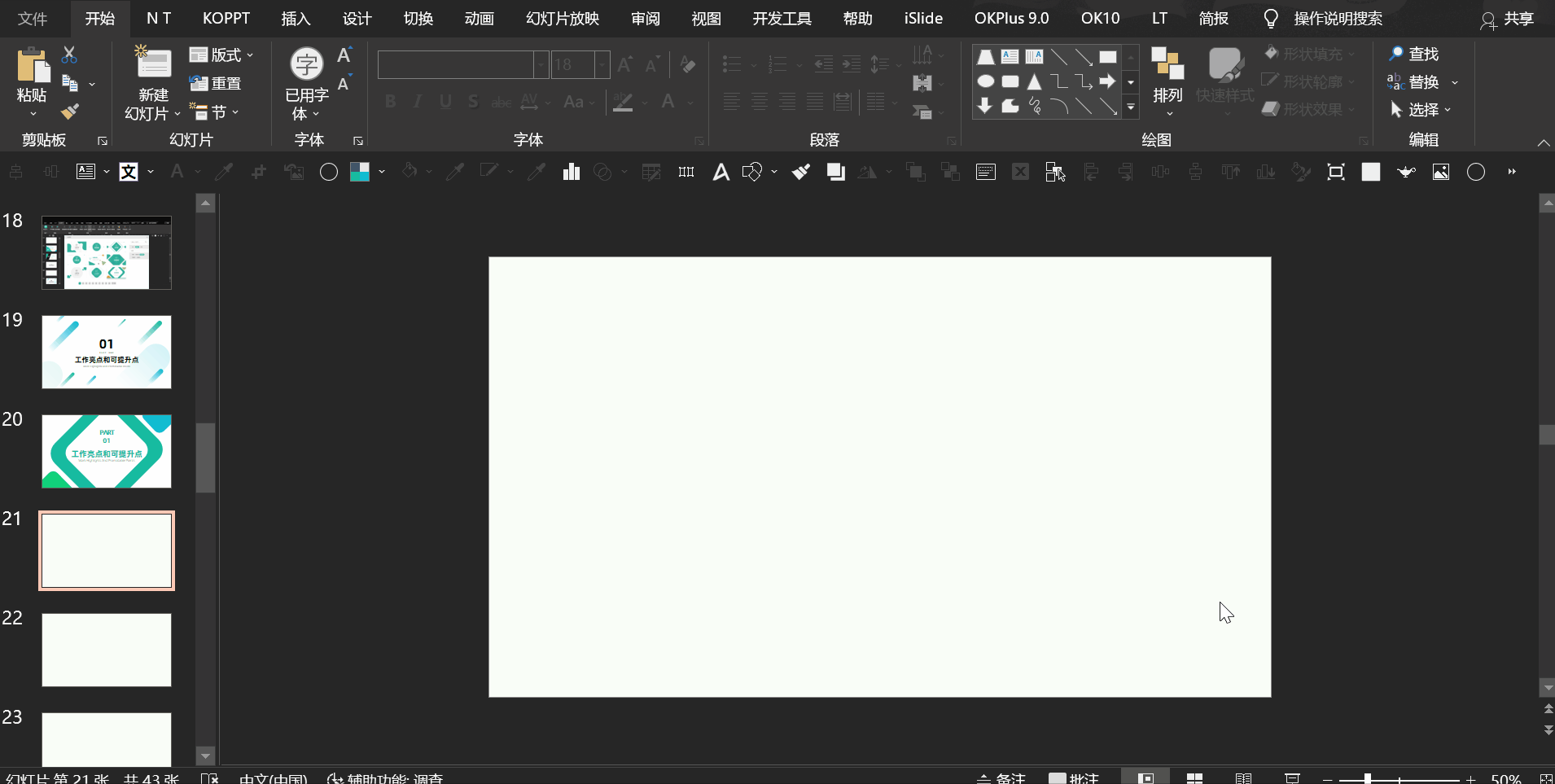1555x784 pixels.
Task: Open the 已用字体 used fonts menu
Action: (306, 84)
